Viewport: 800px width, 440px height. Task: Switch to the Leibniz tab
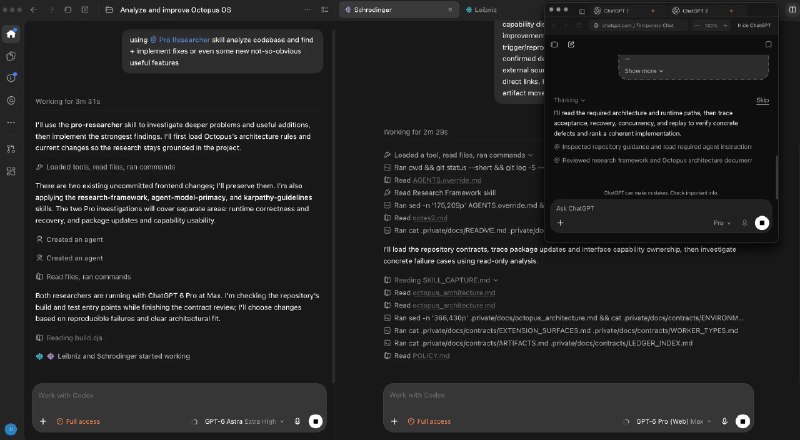[x=482, y=10]
